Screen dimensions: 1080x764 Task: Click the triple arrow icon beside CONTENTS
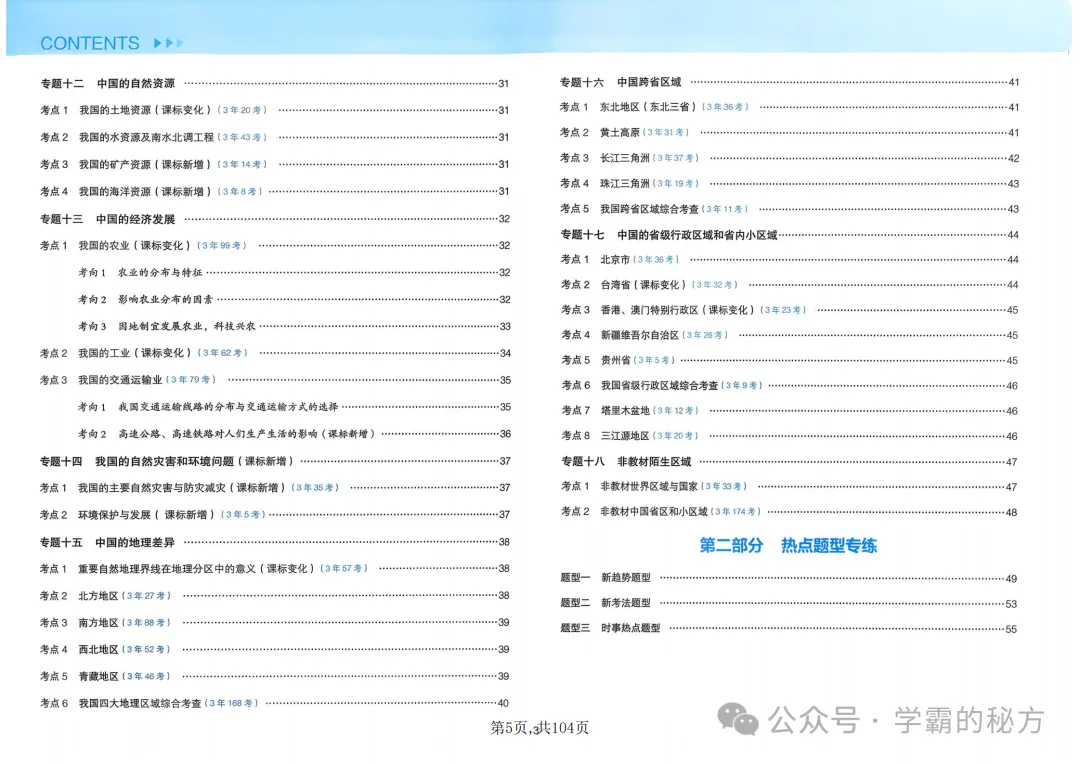[166, 43]
